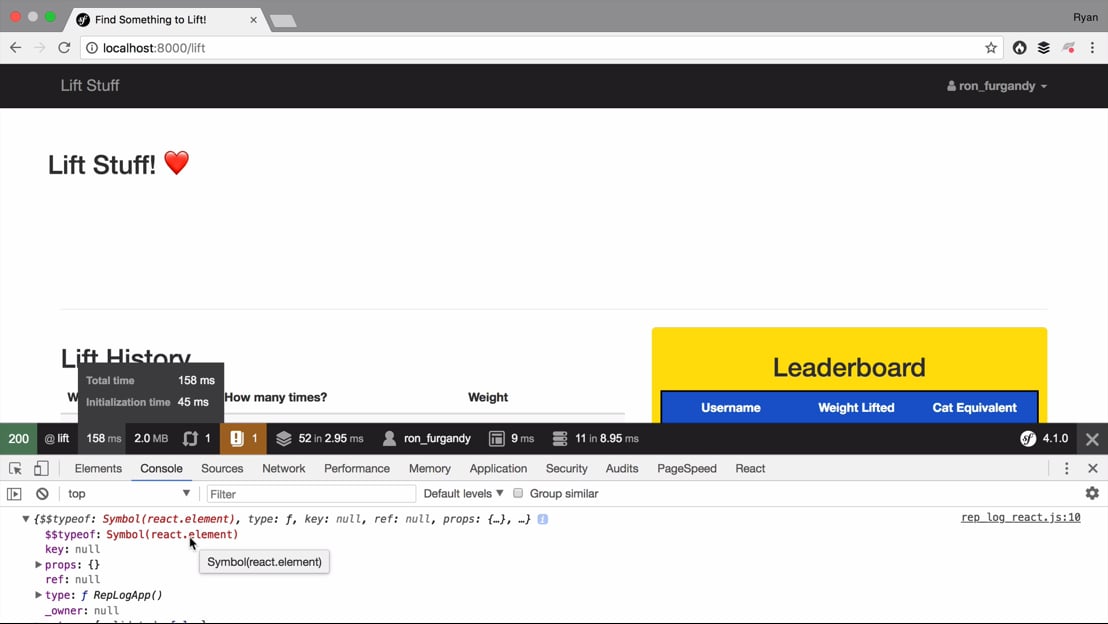Click the blue info icon beside logged object

(542, 519)
